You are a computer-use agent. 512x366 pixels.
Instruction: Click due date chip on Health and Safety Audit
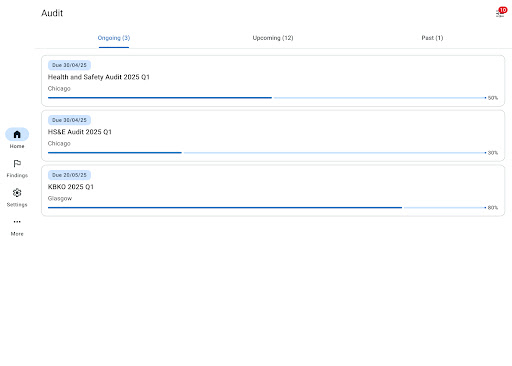pos(69,65)
